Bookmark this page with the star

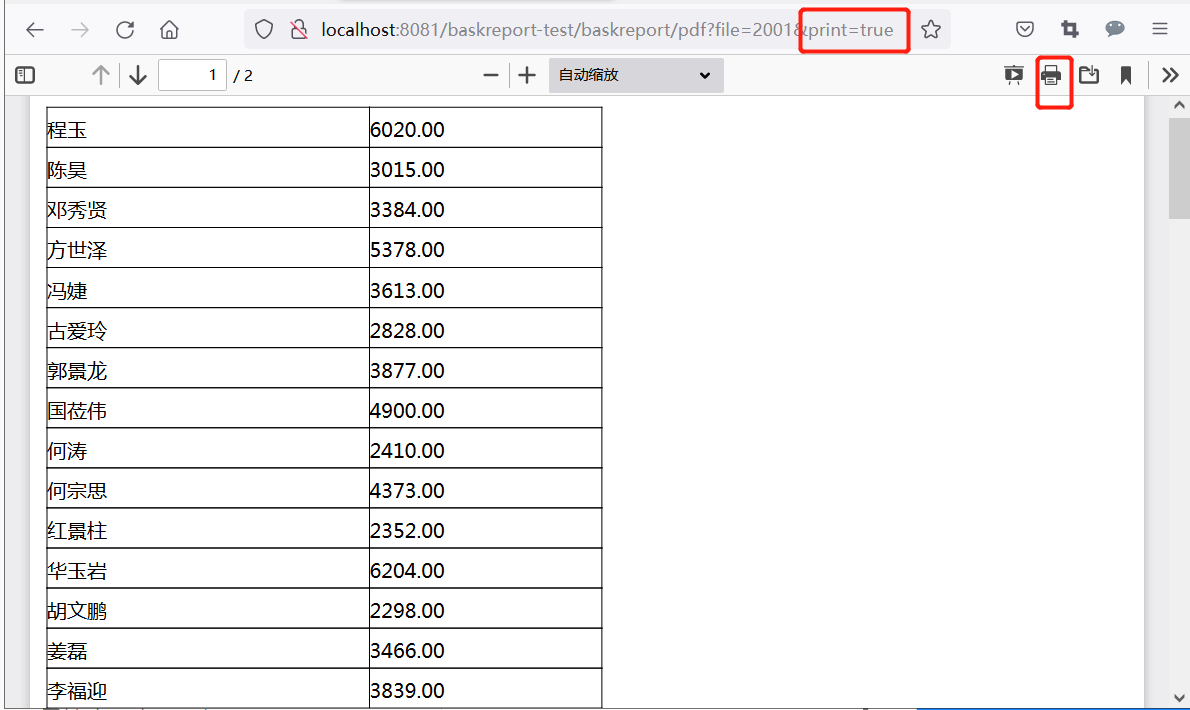tap(930, 30)
